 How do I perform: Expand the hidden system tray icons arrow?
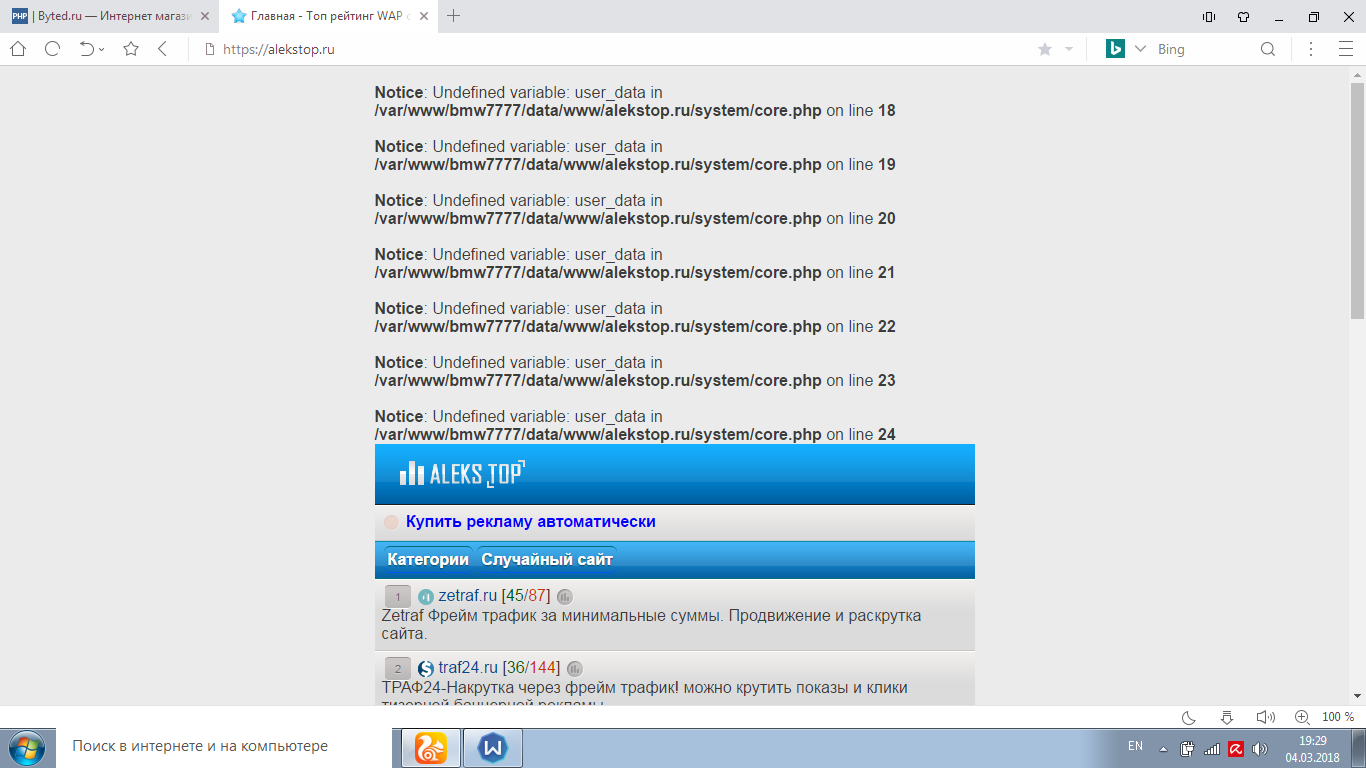point(1163,748)
